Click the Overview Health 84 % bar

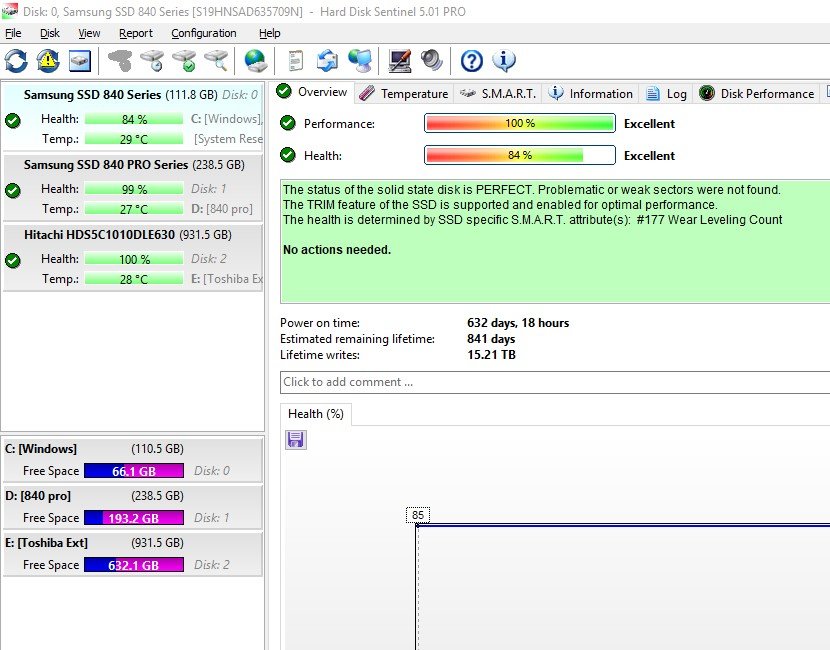(520, 155)
